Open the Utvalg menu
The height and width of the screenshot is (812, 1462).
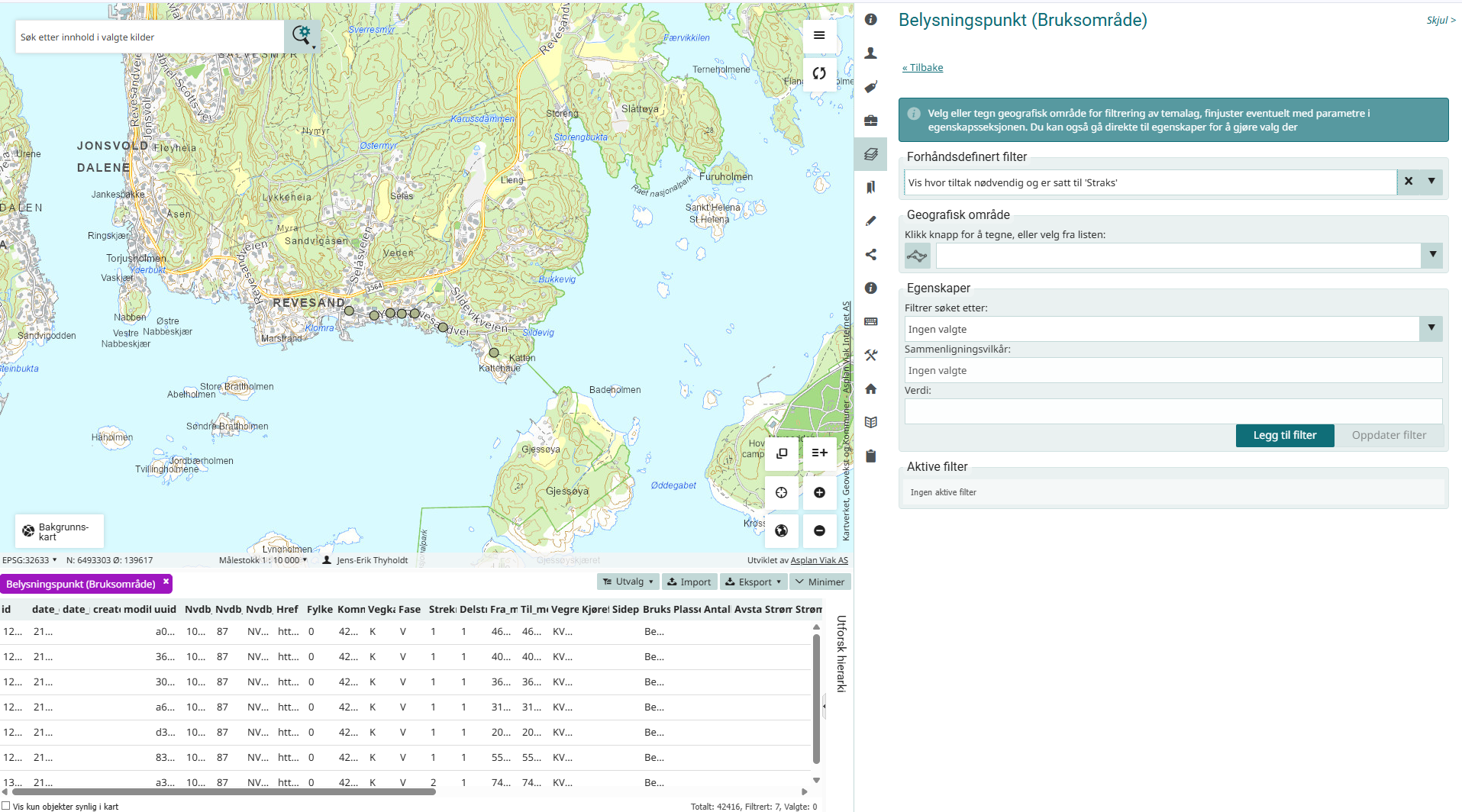tap(628, 582)
